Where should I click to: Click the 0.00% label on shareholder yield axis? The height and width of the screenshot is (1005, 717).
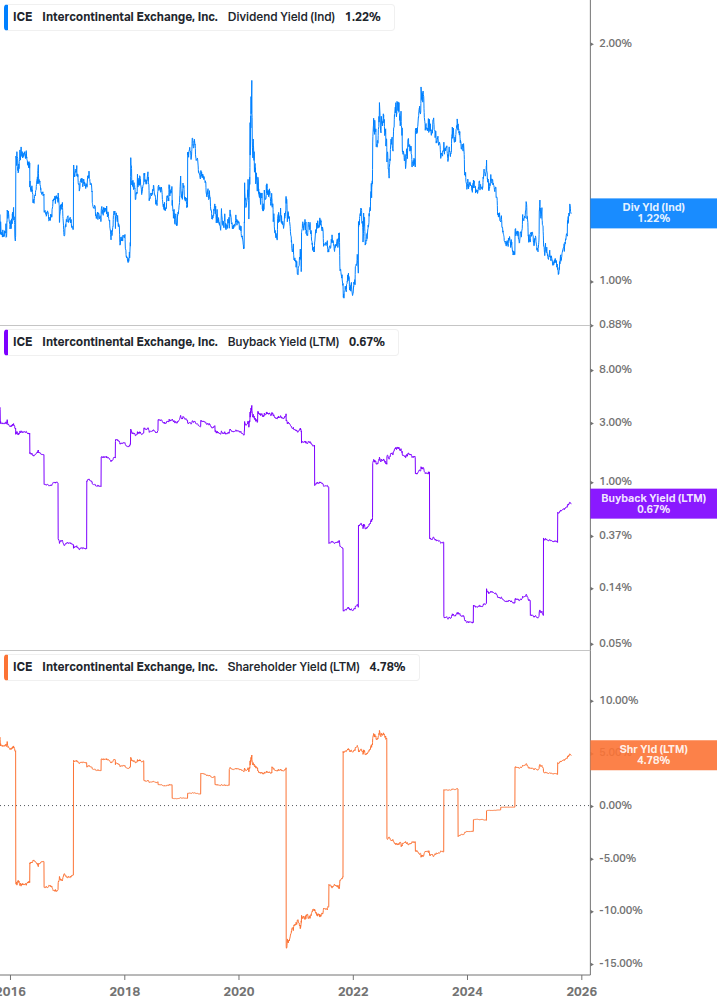(x=615, y=806)
